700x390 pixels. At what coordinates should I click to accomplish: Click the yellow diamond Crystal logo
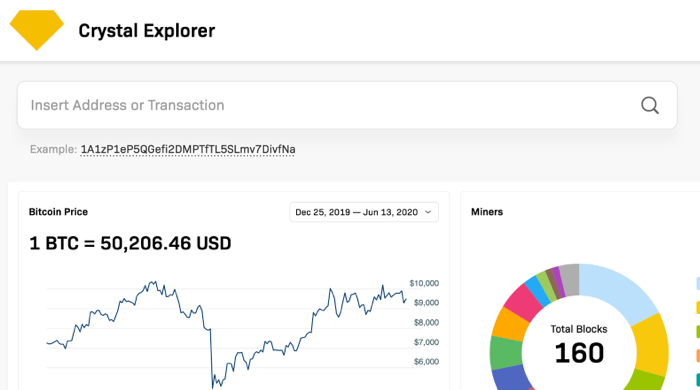(37, 30)
